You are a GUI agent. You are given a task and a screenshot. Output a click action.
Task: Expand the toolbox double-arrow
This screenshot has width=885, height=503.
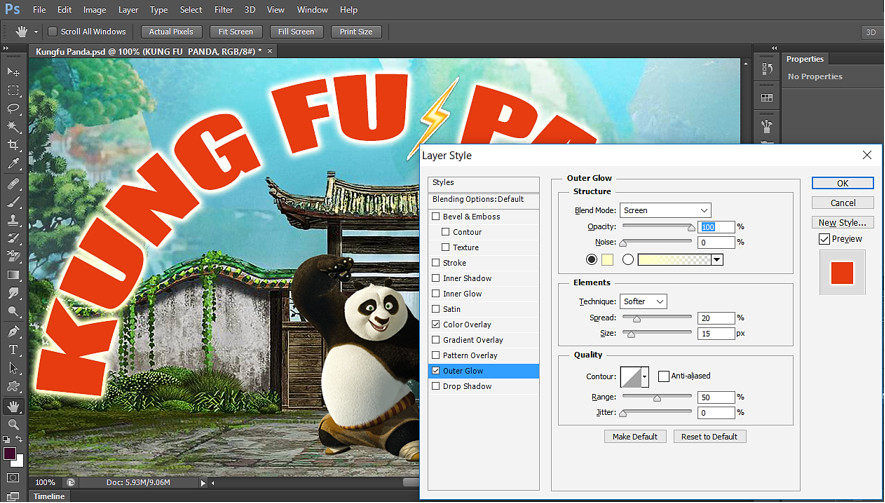pyautogui.click(x=6, y=49)
